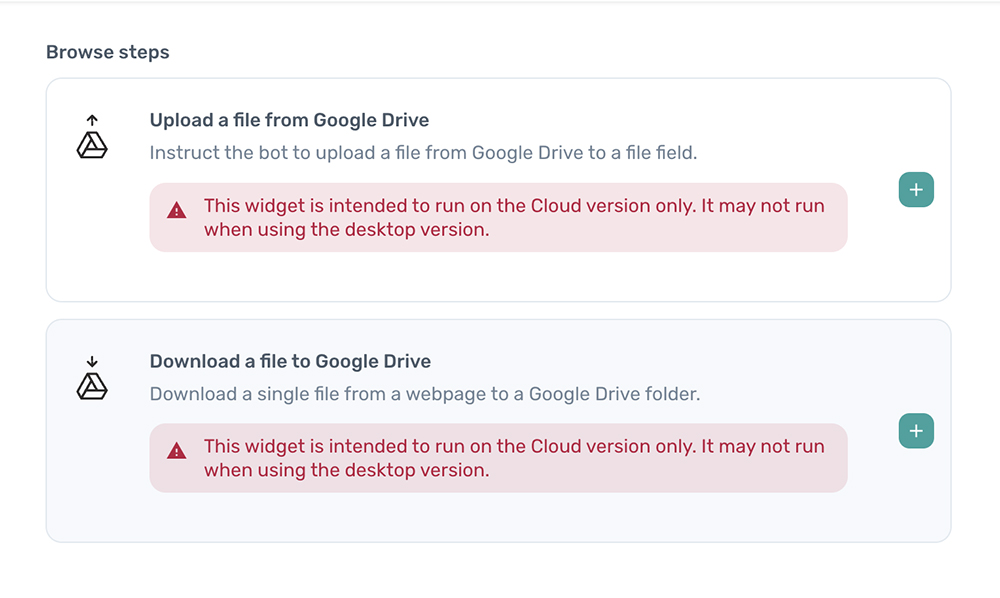Image resolution: width=1000 pixels, height=598 pixels.
Task: Select the Upload a file from Google Drive title
Action: [x=288, y=119]
